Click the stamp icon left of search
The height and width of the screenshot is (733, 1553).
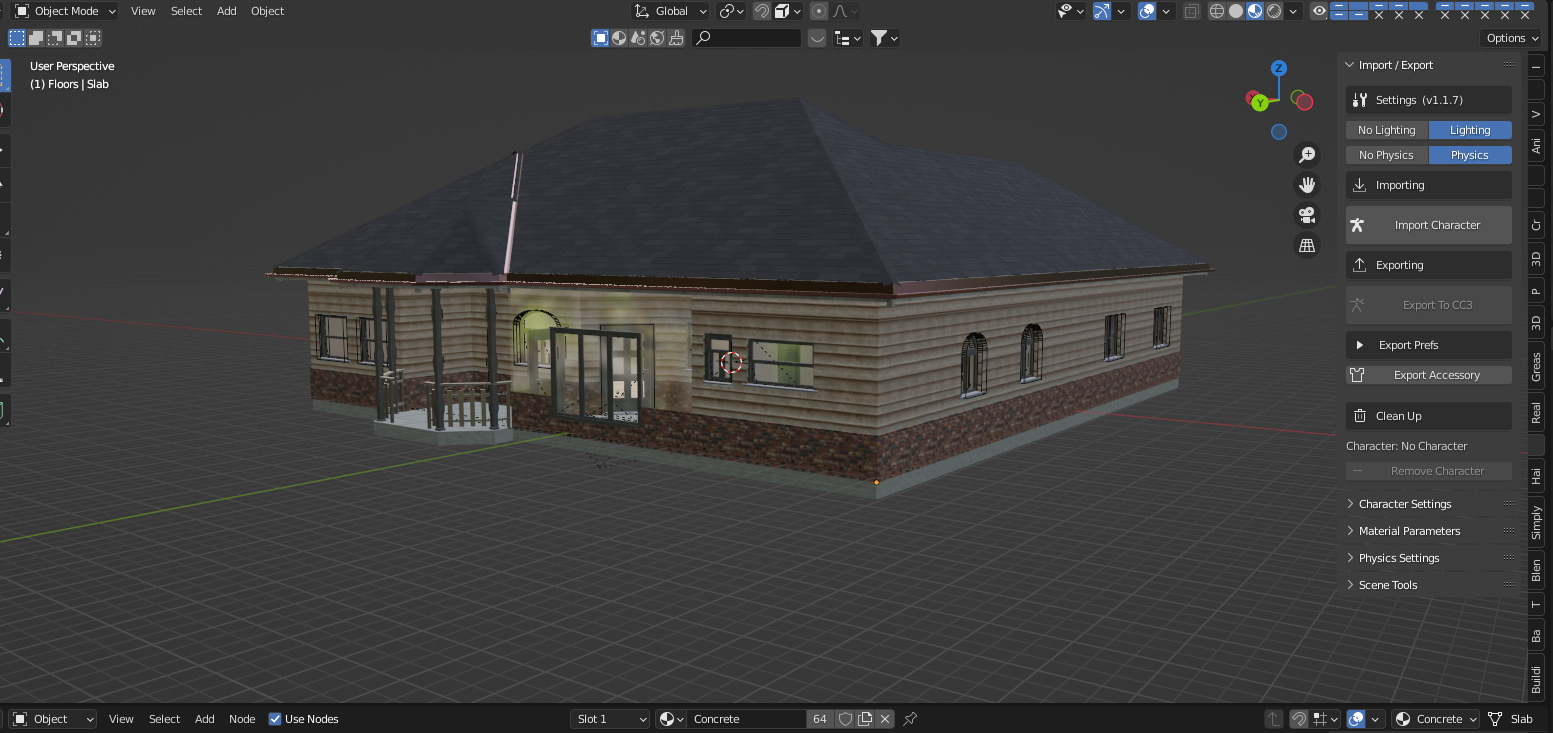pos(677,38)
